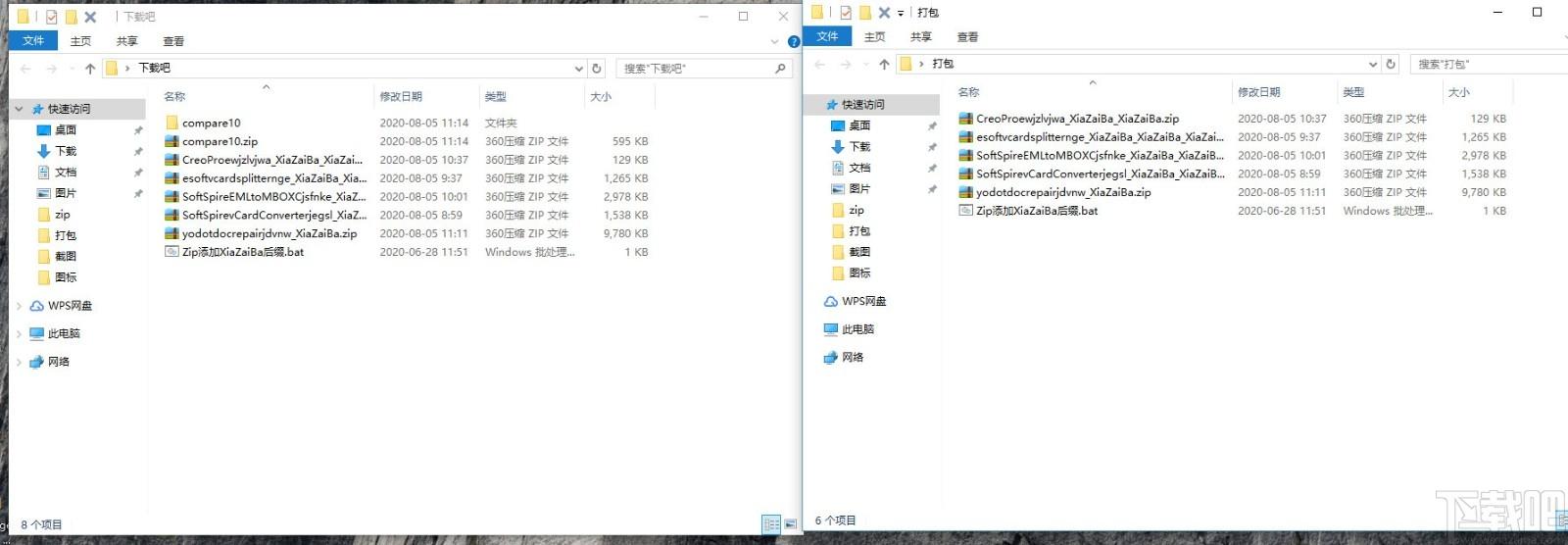The image size is (1568, 545).
Task: Refresh the 打包 folder view
Action: pos(1390,64)
